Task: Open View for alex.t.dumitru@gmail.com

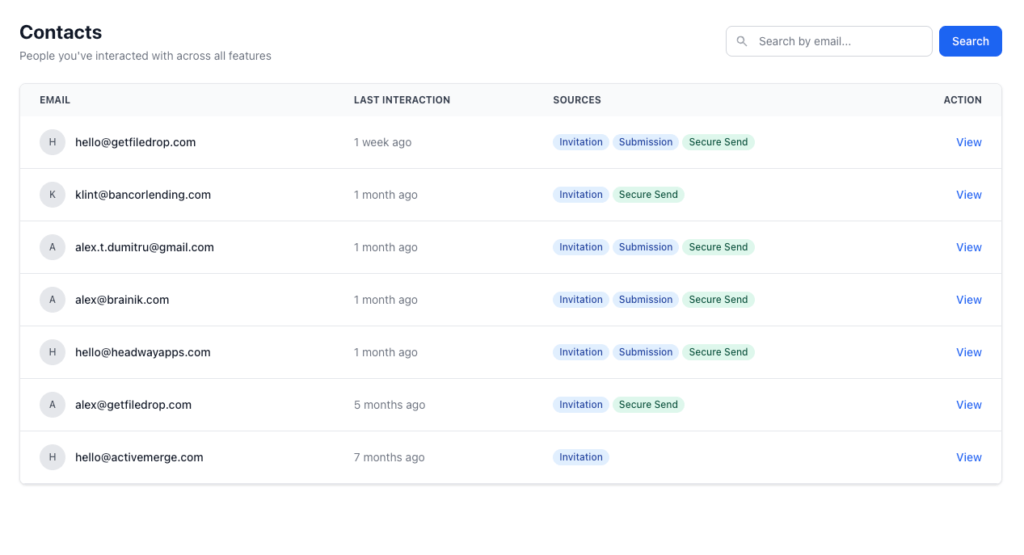Action: pyautogui.click(x=968, y=247)
